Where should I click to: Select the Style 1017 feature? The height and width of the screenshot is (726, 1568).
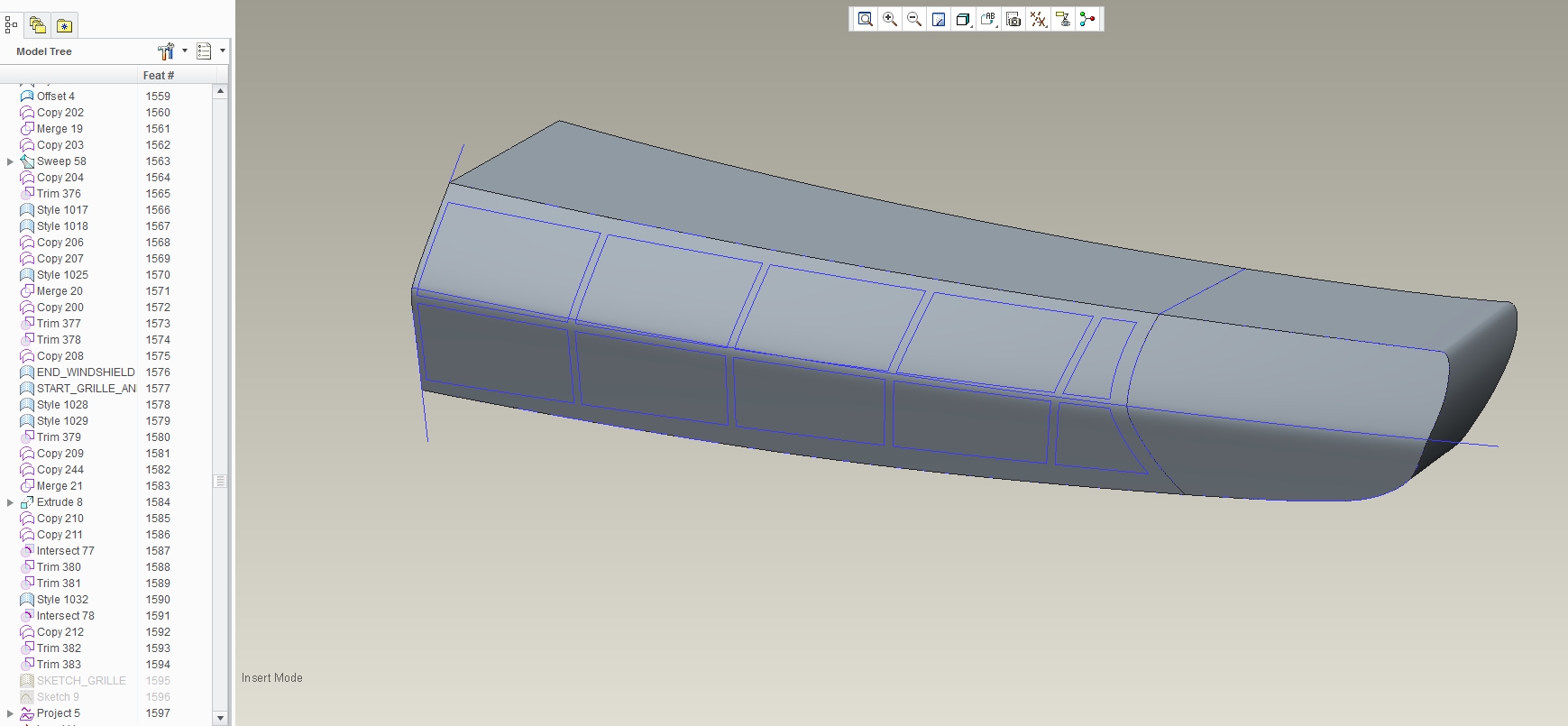[x=62, y=210]
